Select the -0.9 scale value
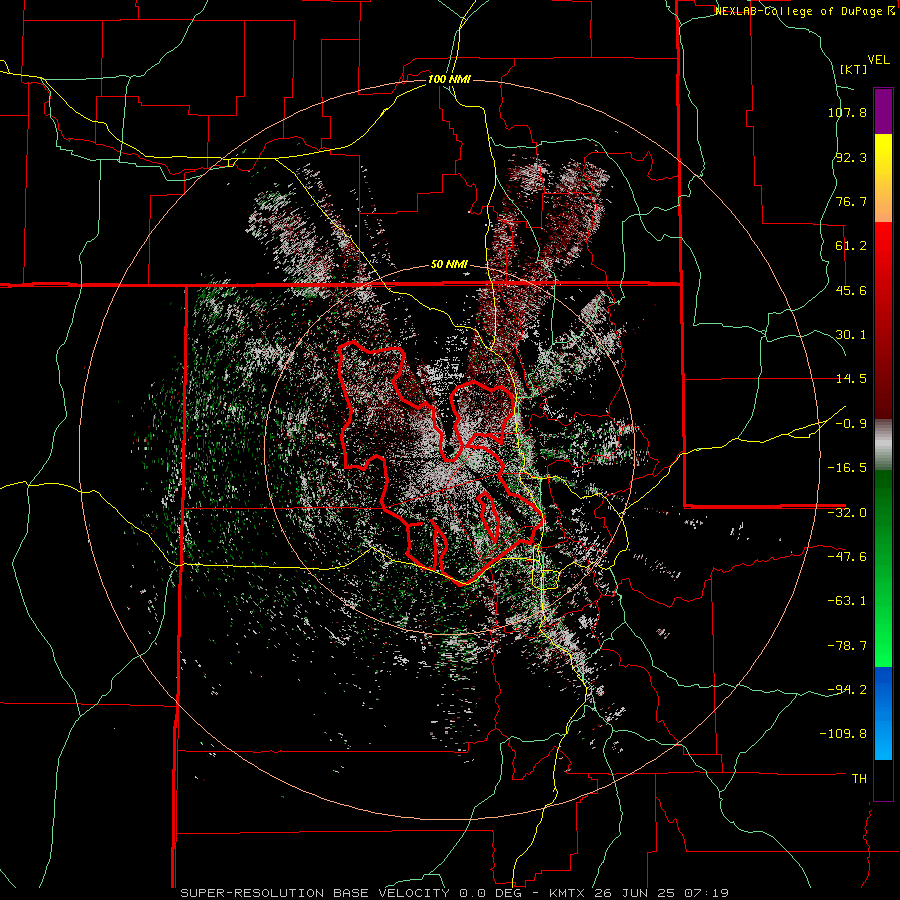The width and height of the screenshot is (900, 900). coord(851,424)
